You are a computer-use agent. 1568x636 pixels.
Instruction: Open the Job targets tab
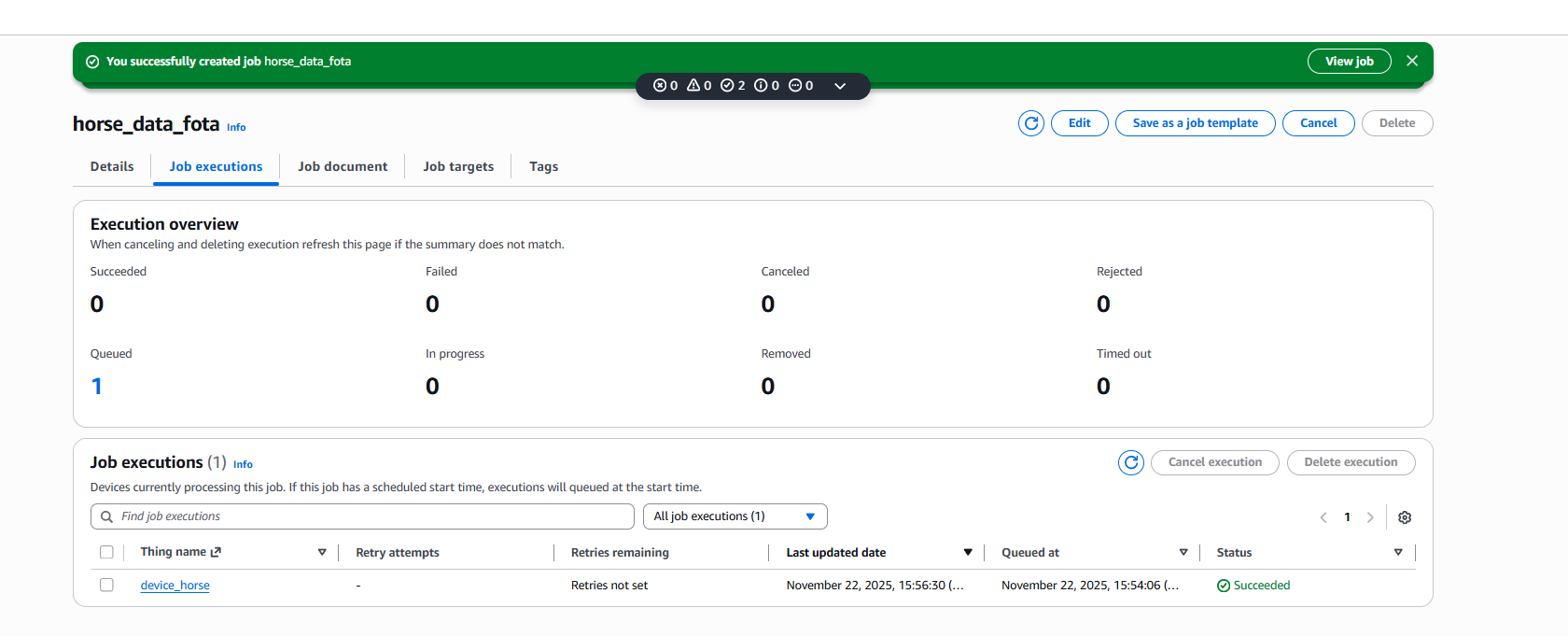(x=458, y=166)
